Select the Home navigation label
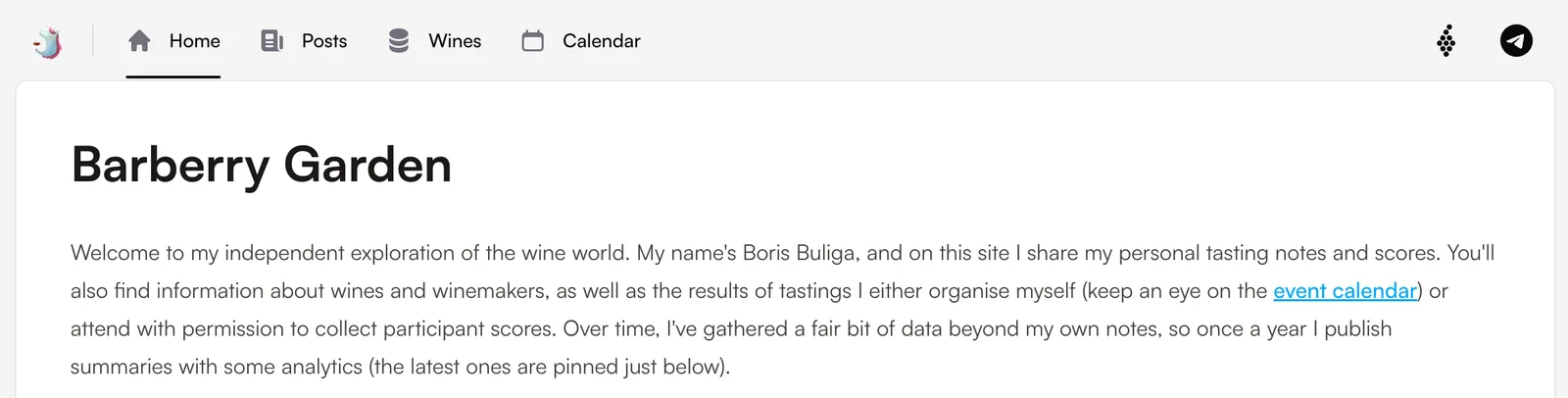The image size is (1568, 398). click(194, 41)
